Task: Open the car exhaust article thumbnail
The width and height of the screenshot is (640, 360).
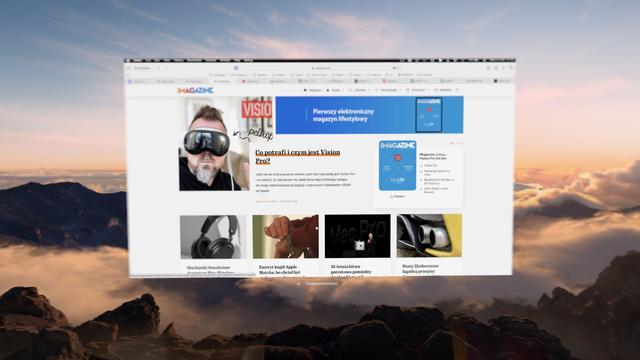Action: (429, 236)
